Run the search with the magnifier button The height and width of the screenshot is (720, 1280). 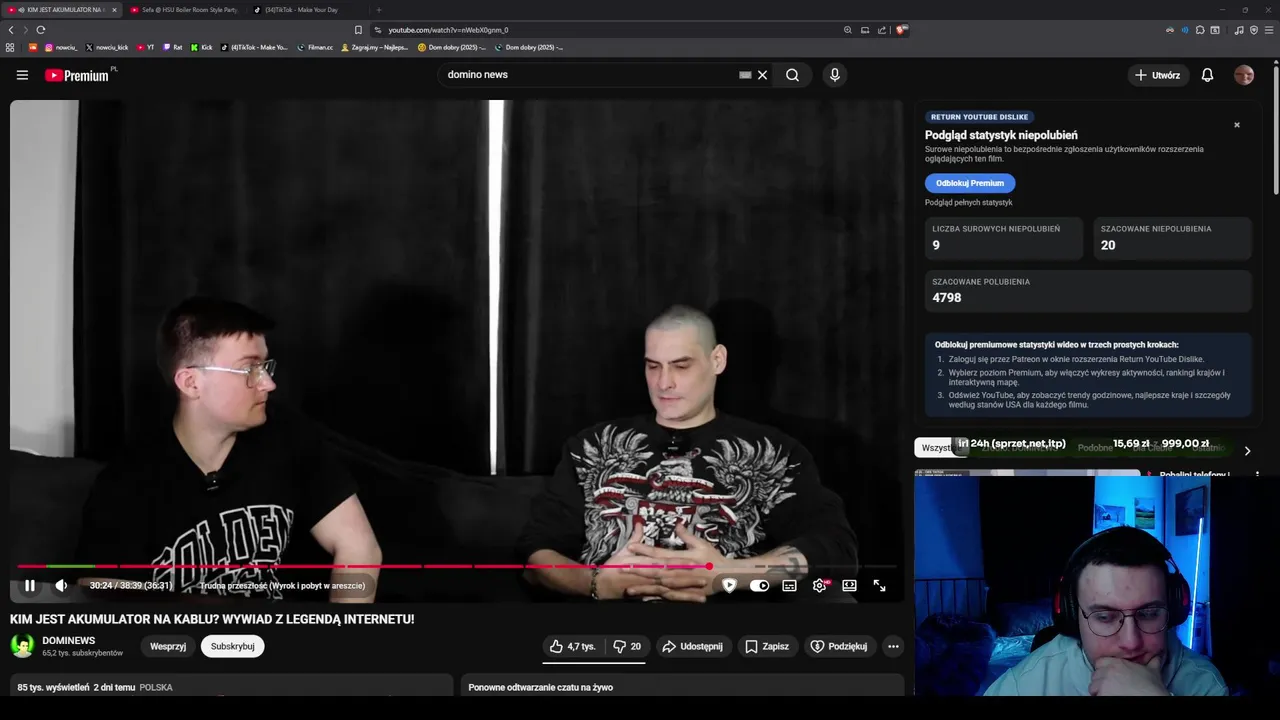click(x=792, y=75)
